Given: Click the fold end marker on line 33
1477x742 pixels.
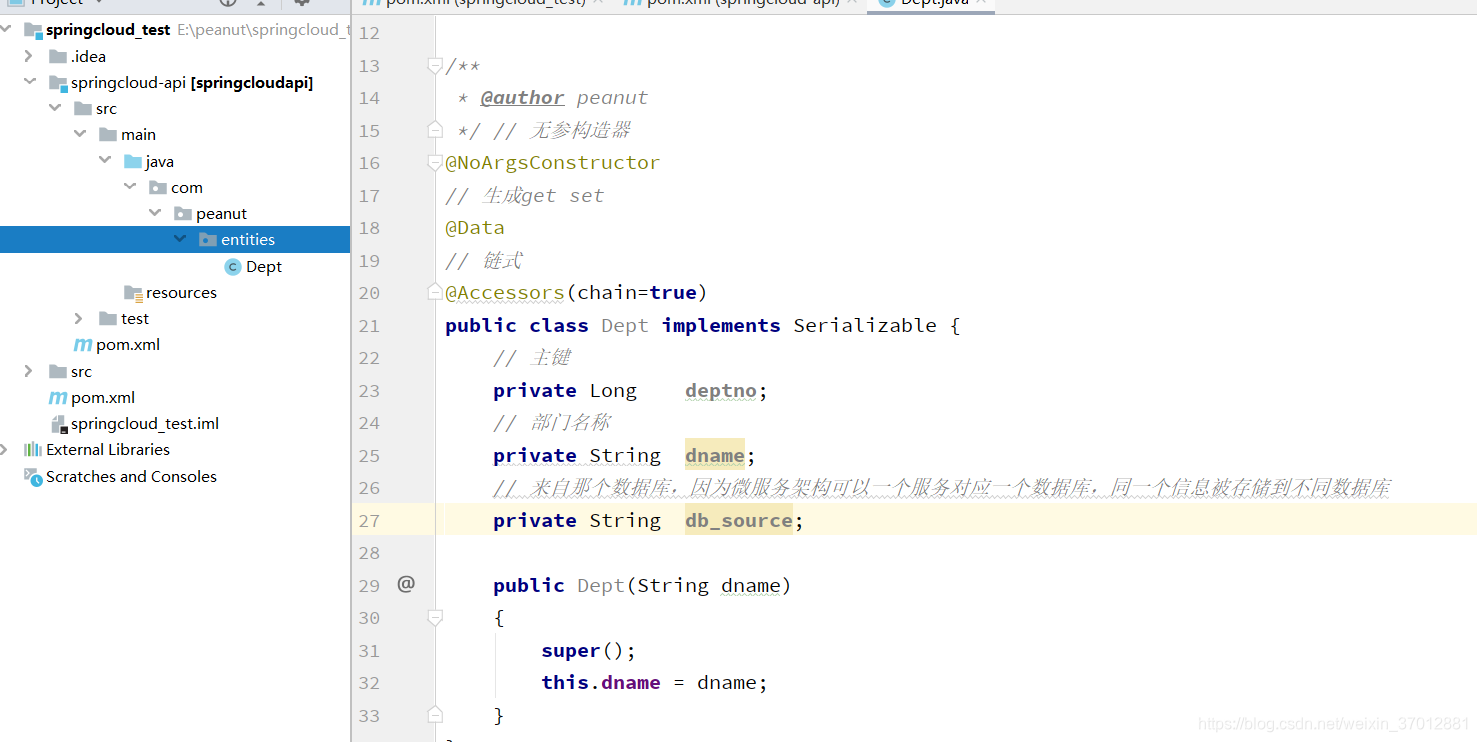Looking at the screenshot, I should [435, 715].
